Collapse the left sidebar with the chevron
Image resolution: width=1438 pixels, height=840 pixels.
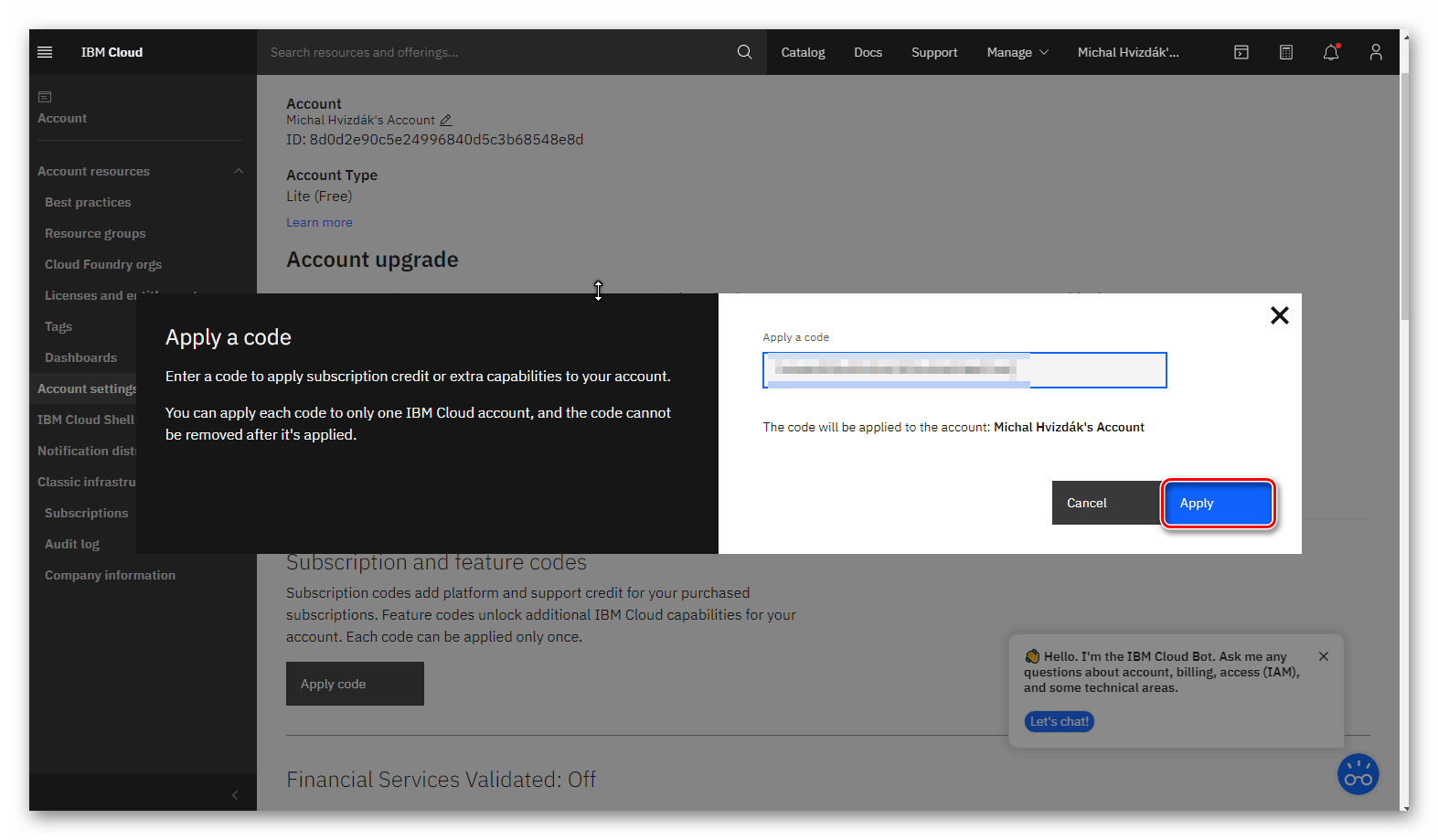coord(235,795)
